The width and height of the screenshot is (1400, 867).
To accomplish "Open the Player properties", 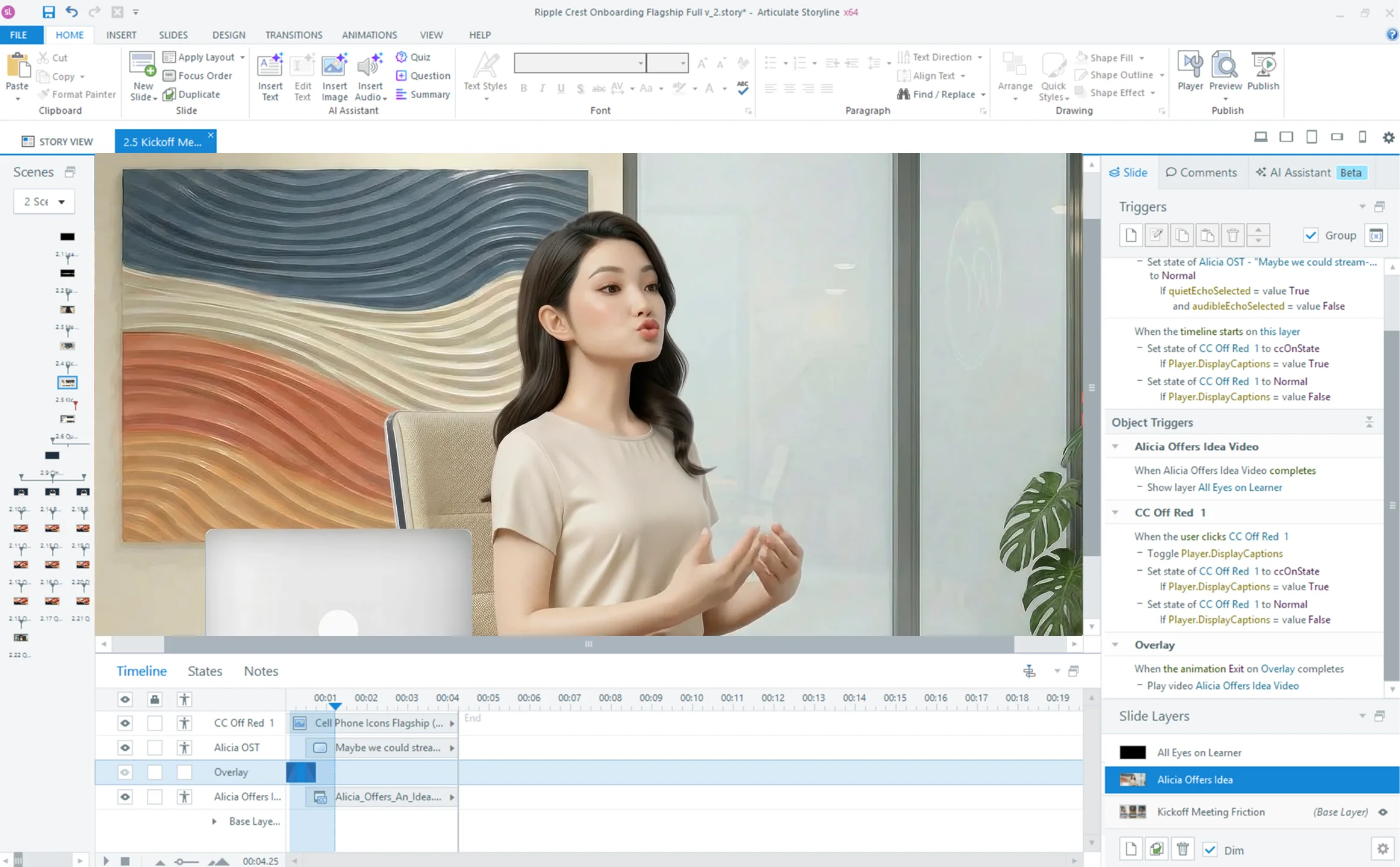I will click(1190, 71).
